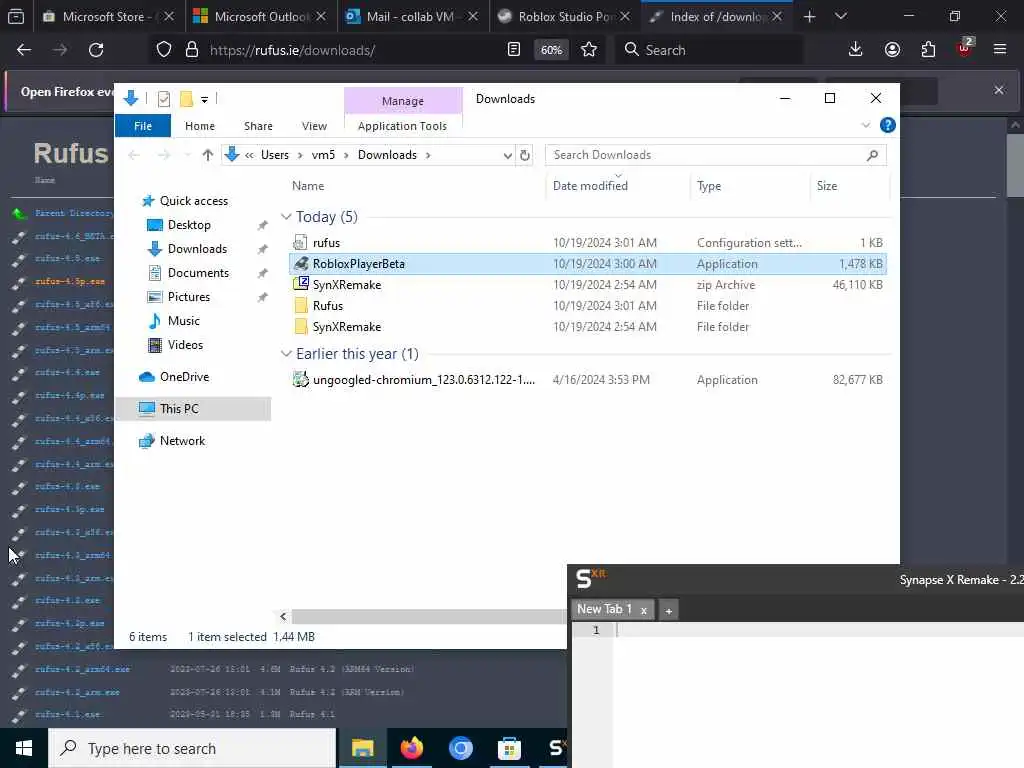Switch to Mail - collab VM tab
Viewport: 1024px width, 768px height.
coord(410,16)
